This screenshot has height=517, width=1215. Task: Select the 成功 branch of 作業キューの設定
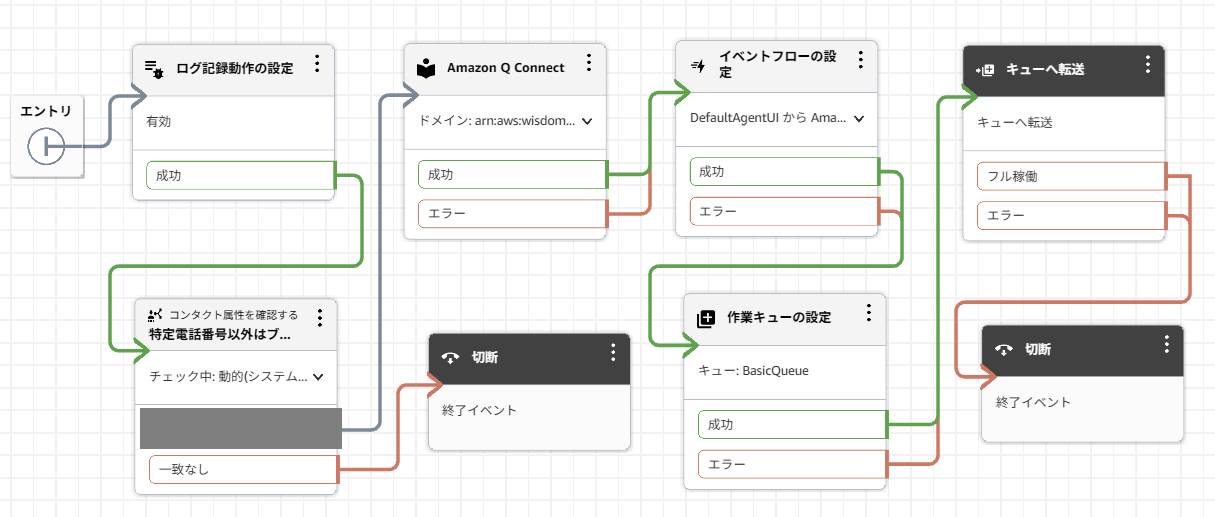[x=792, y=425]
